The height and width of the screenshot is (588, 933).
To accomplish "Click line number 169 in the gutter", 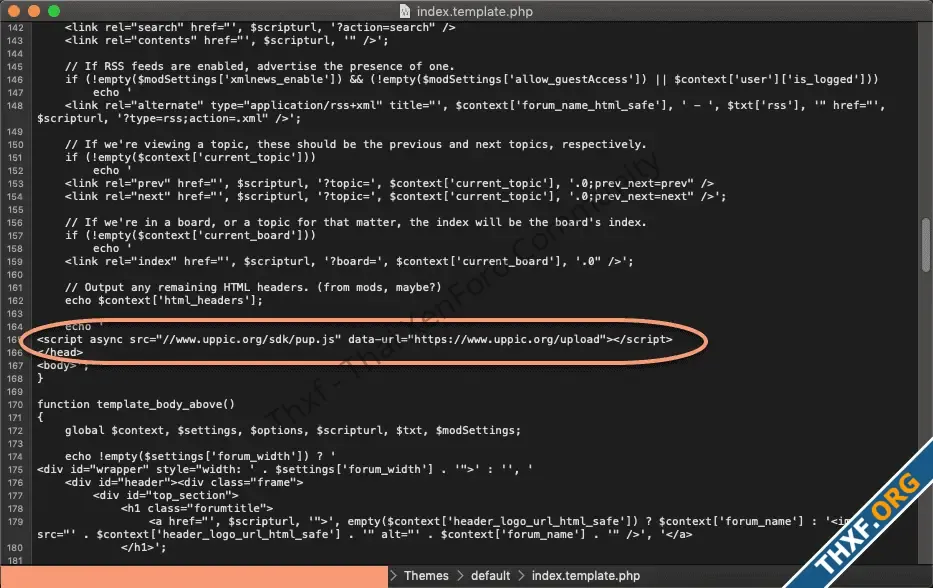I will (15, 392).
